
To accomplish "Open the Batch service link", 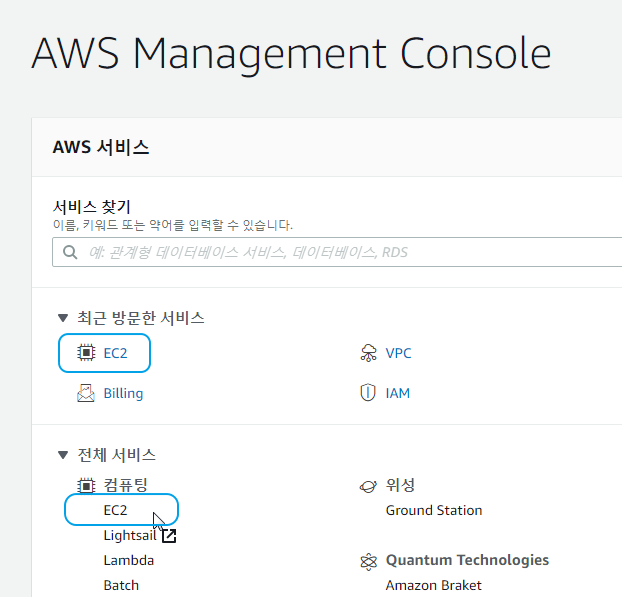I will pos(121,585).
